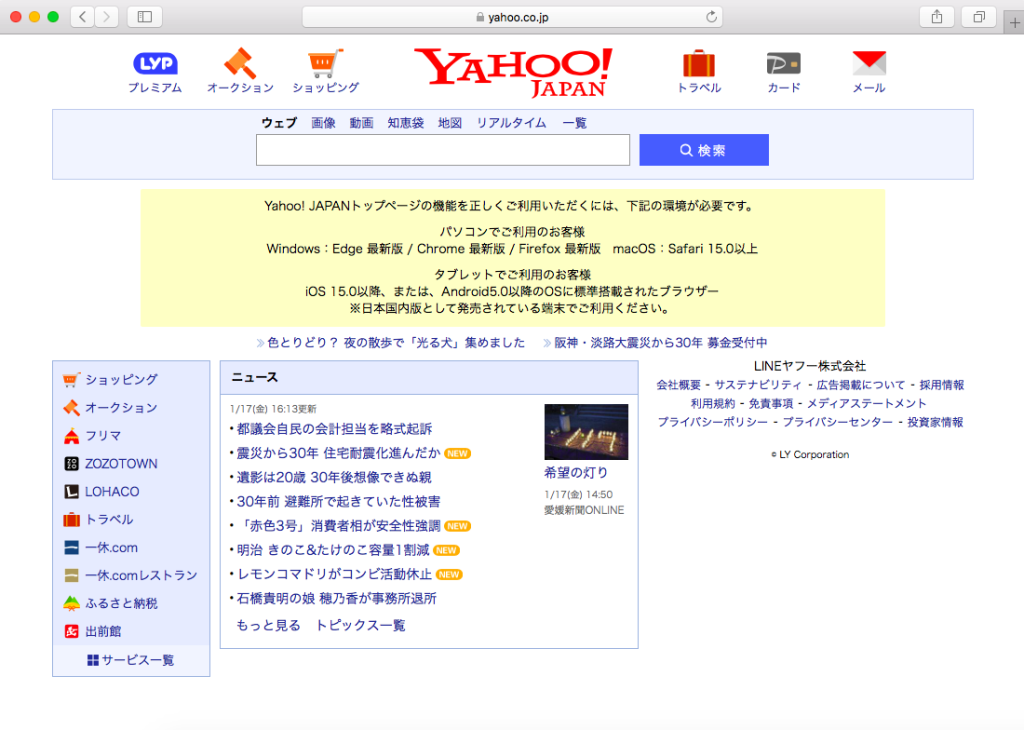Click the red Travel suitcase icon in header
The height and width of the screenshot is (730, 1024).
click(699, 64)
